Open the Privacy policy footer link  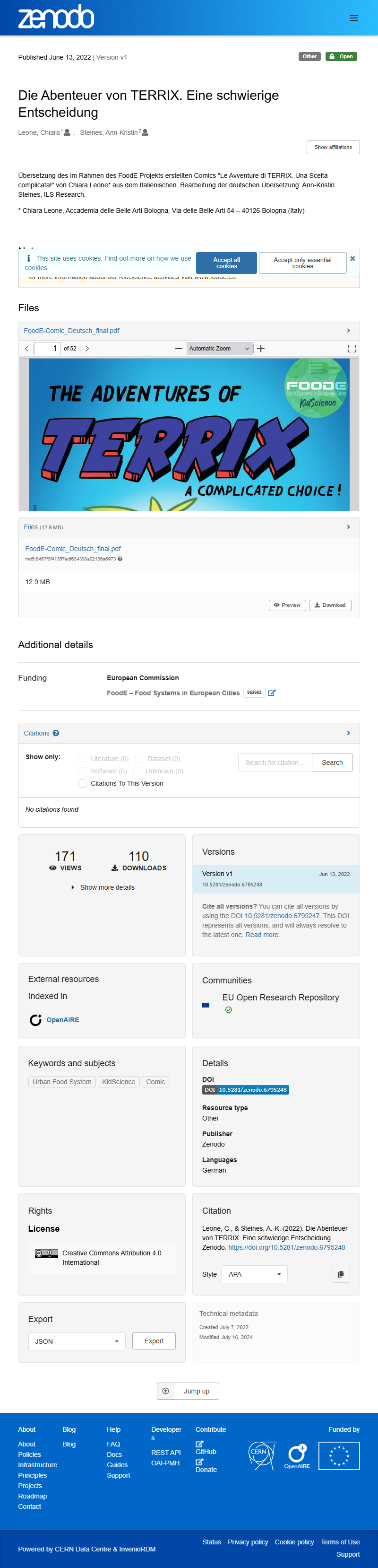(x=248, y=1542)
